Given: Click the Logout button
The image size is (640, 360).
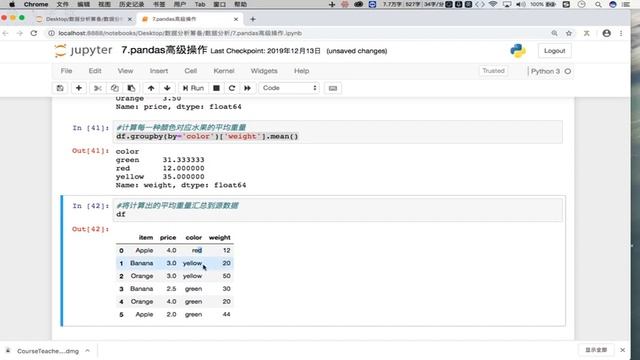Looking at the screenshot, I should [554, 51].
